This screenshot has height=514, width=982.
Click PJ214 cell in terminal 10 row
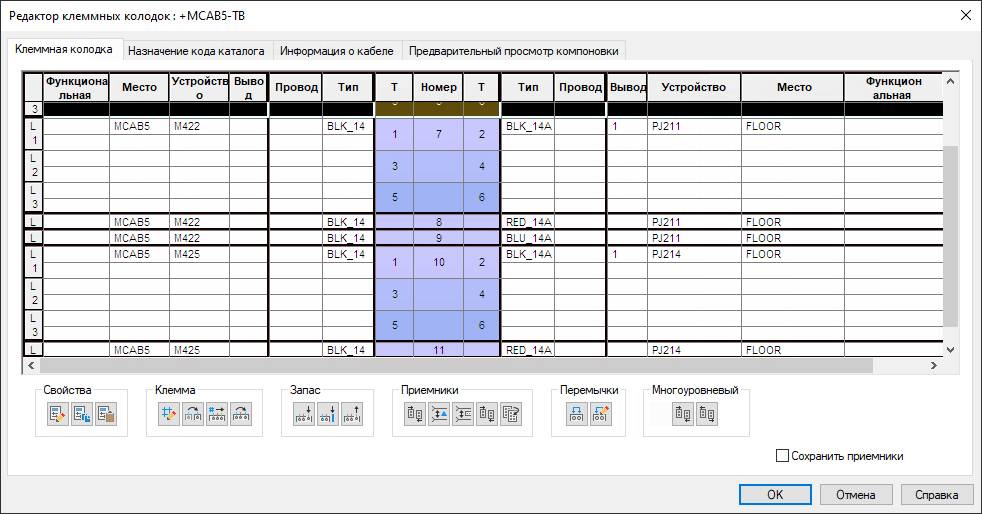(694, 254)
